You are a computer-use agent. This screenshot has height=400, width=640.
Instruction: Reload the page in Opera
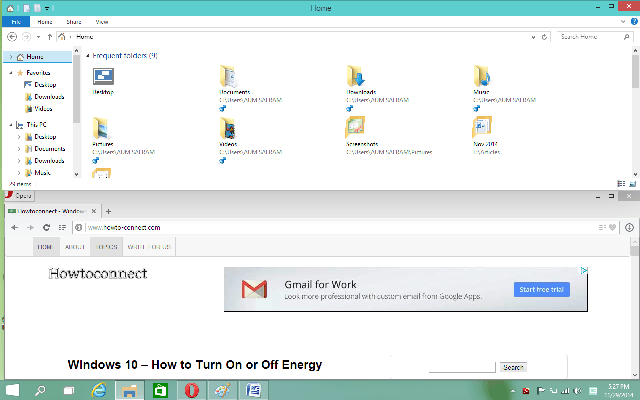coord(46,227)
